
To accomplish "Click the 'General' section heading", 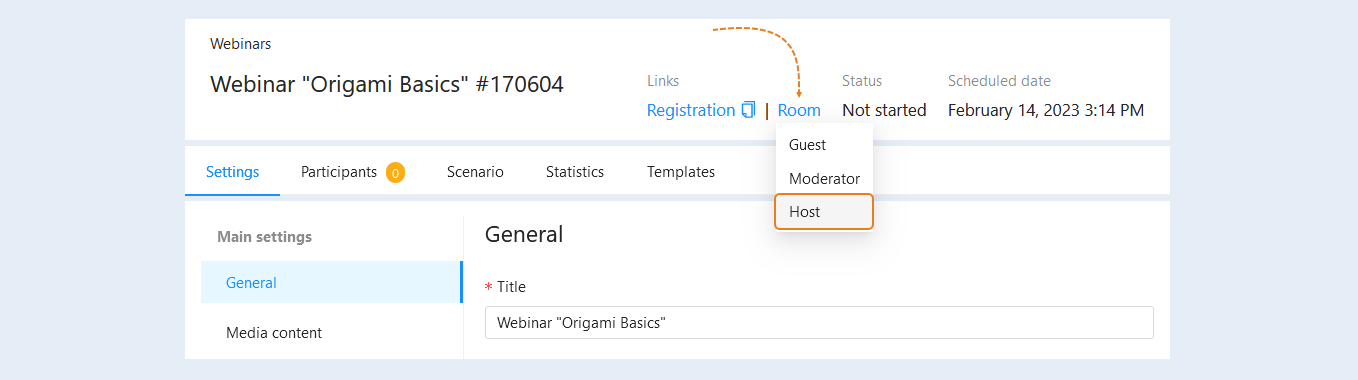I will 524,235.
